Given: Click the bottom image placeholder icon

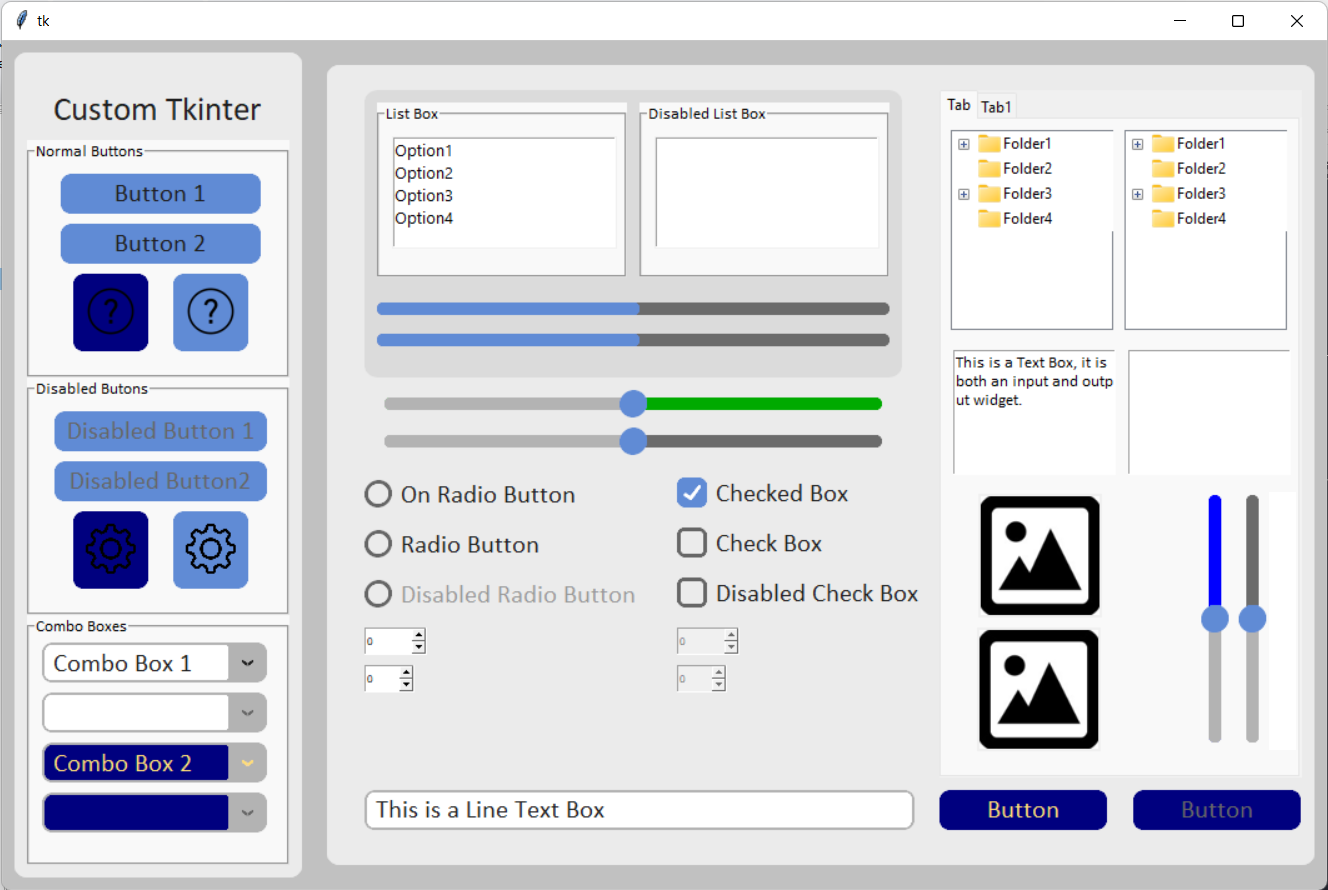Looking at the screenshot, I should point(1039,690).
